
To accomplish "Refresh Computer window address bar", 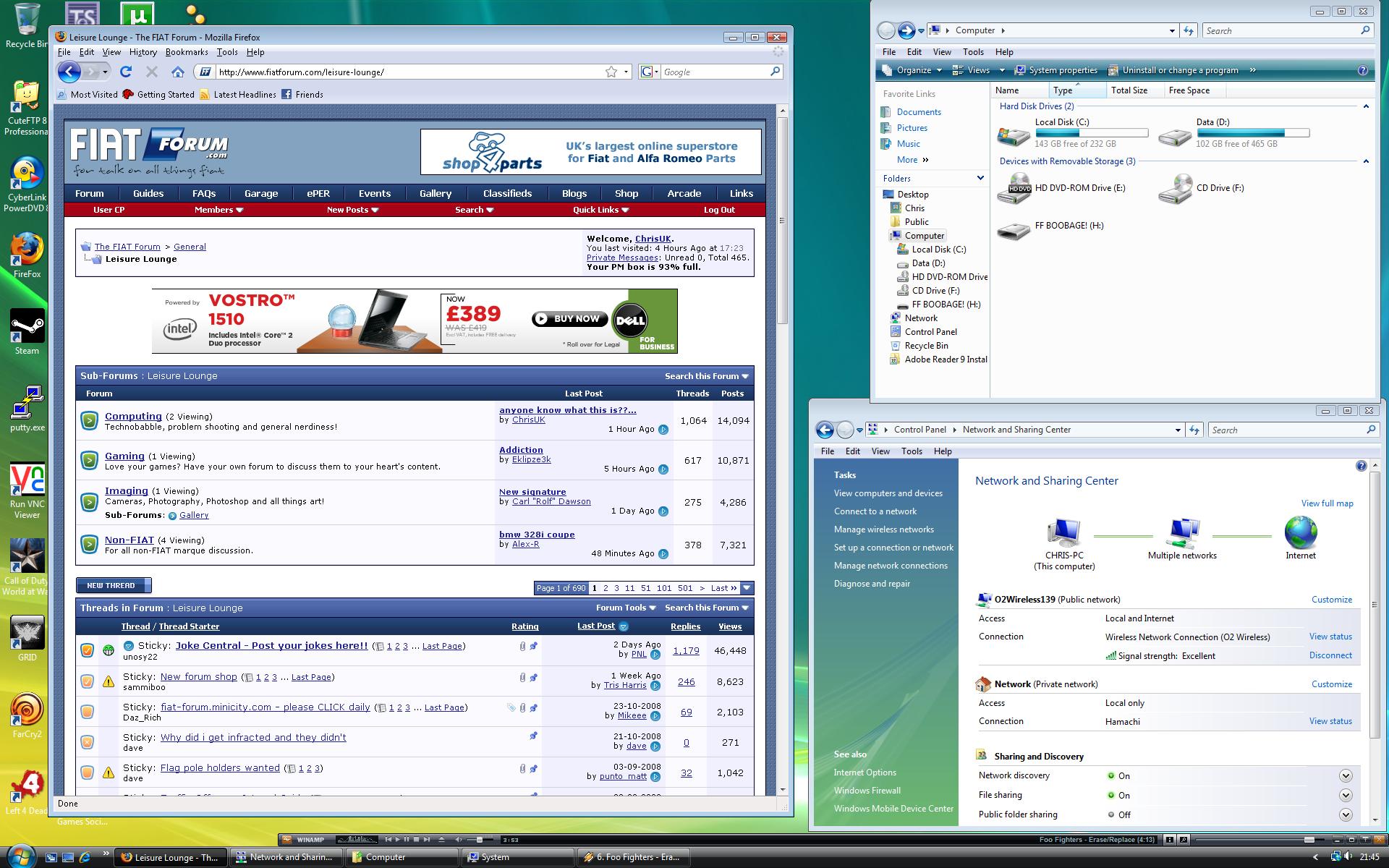I will 1189,30.
